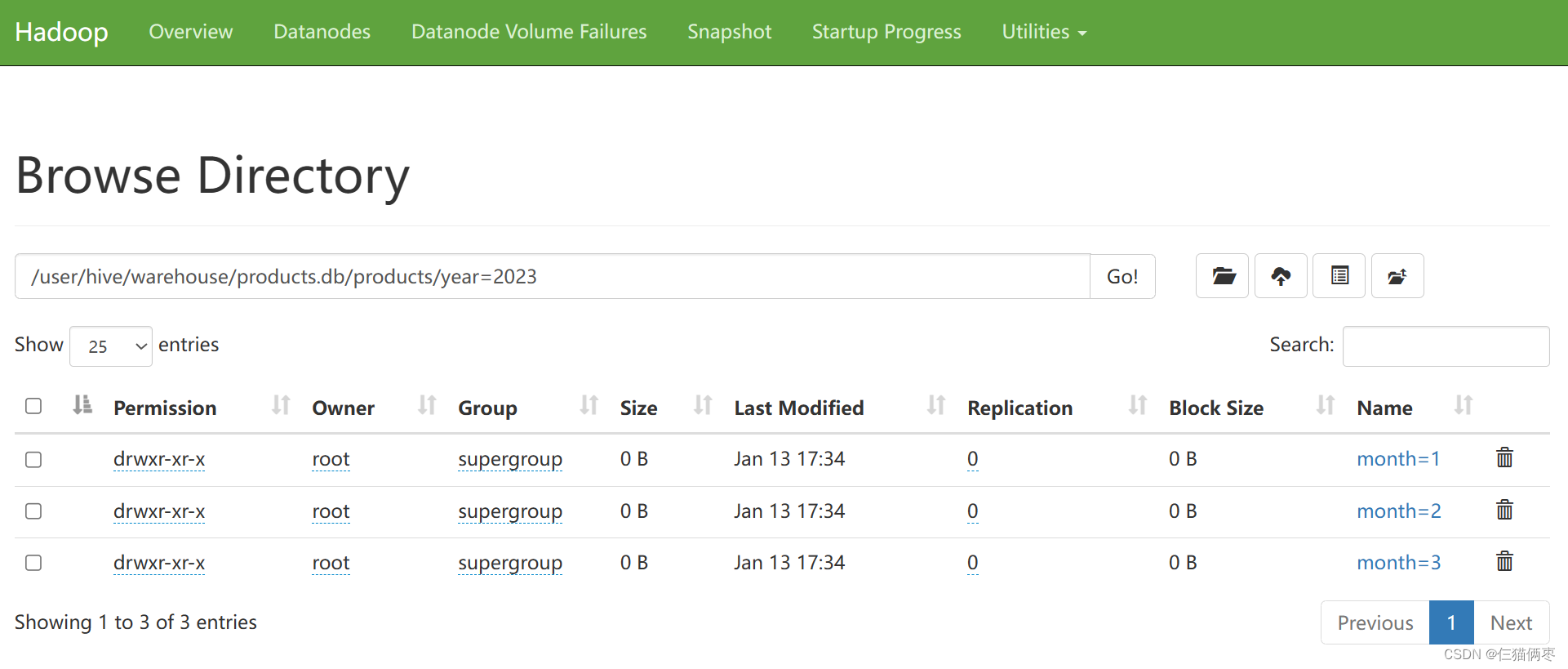Check the box for month=2 row
This screenshot has width=1568, height=669.
click(33, 511)
